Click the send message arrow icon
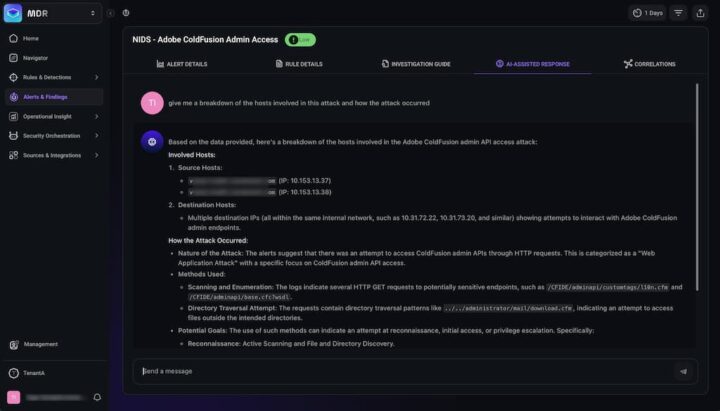720x411 pixels. coord(683,371)
